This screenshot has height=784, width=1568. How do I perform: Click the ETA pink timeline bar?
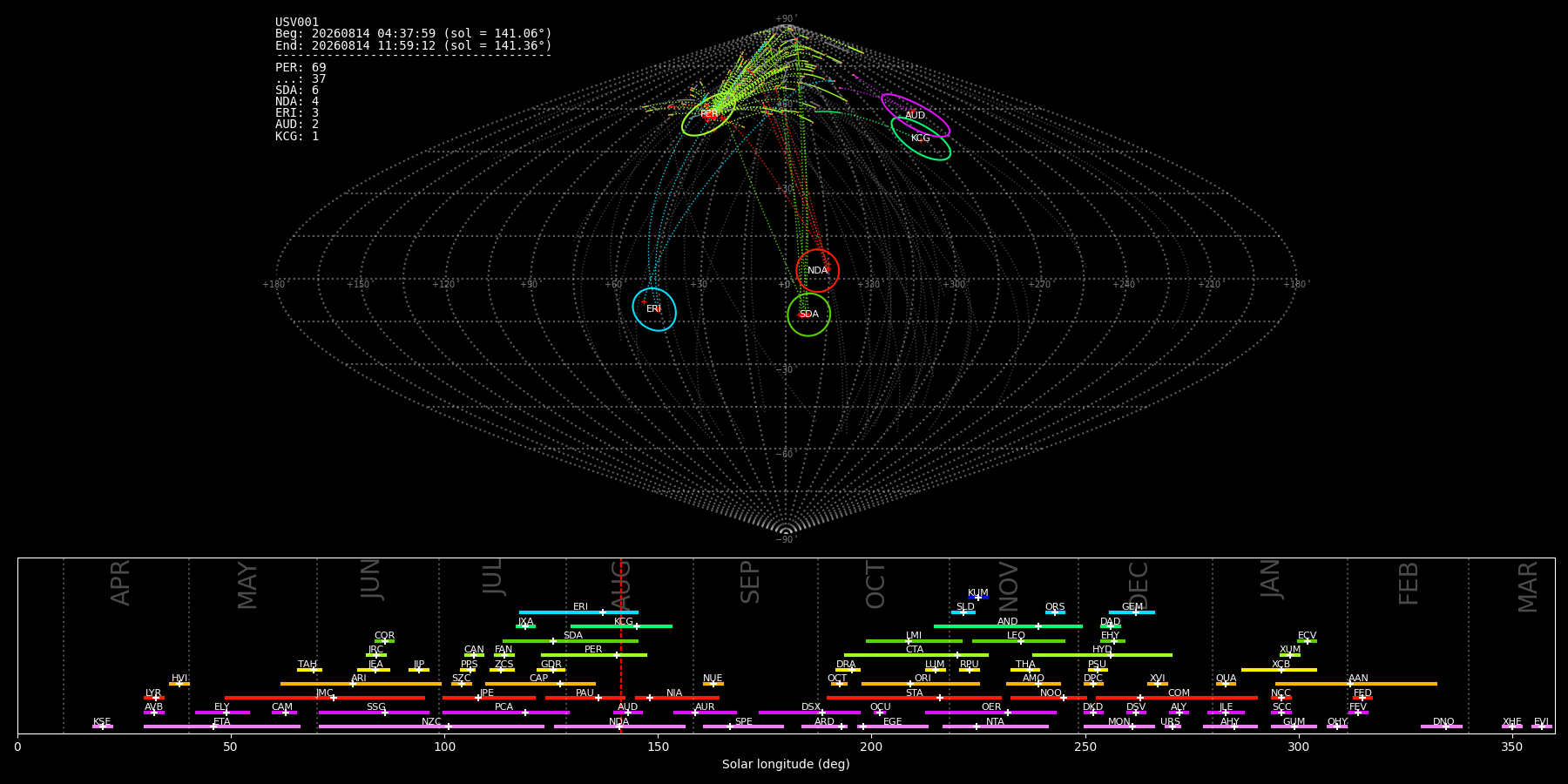221,727
